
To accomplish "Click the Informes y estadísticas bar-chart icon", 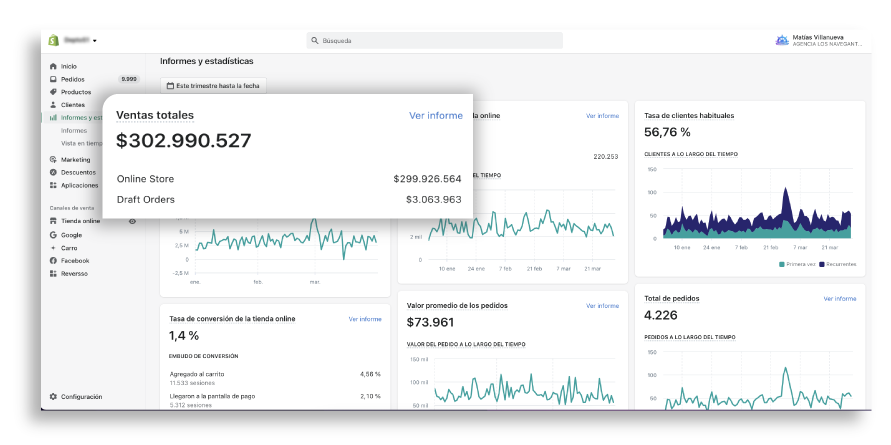I will pyautogui.click(x=53, y=118).
